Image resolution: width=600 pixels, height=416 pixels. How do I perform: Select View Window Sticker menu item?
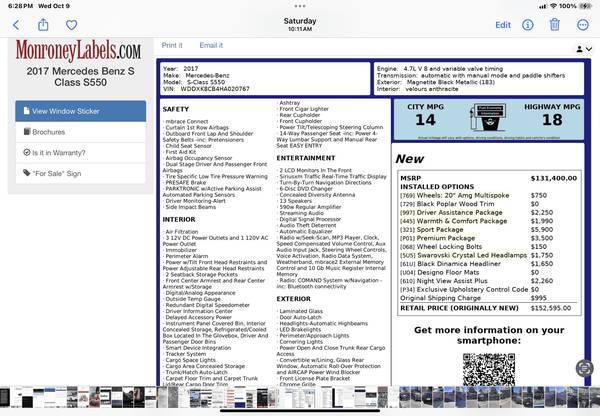coord(81,111)
